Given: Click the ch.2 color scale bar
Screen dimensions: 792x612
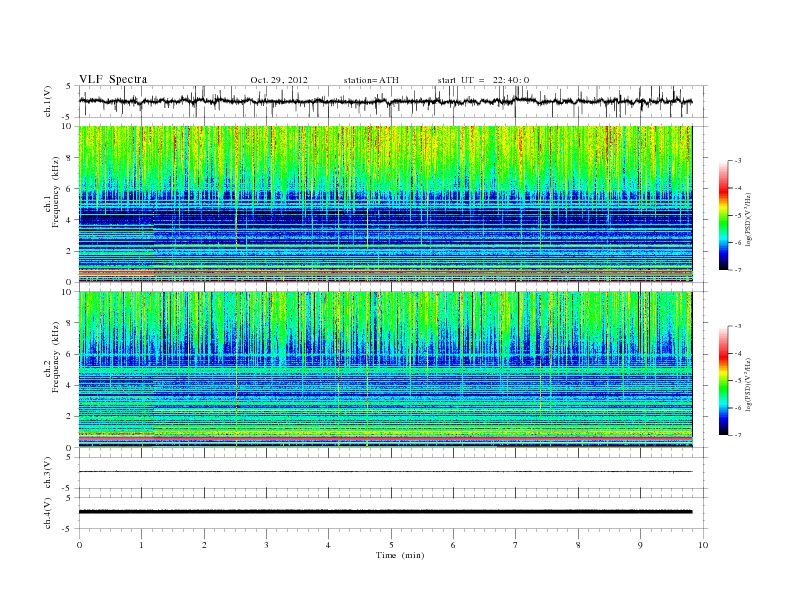Looking at the screenshot, I should coord(724,380).
